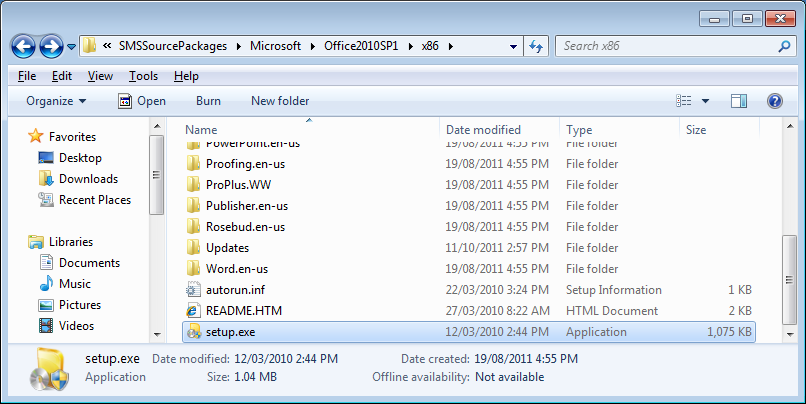Click the setup.exe file icon in list
This screenshot has width=806, height=404.
point(194,332)
